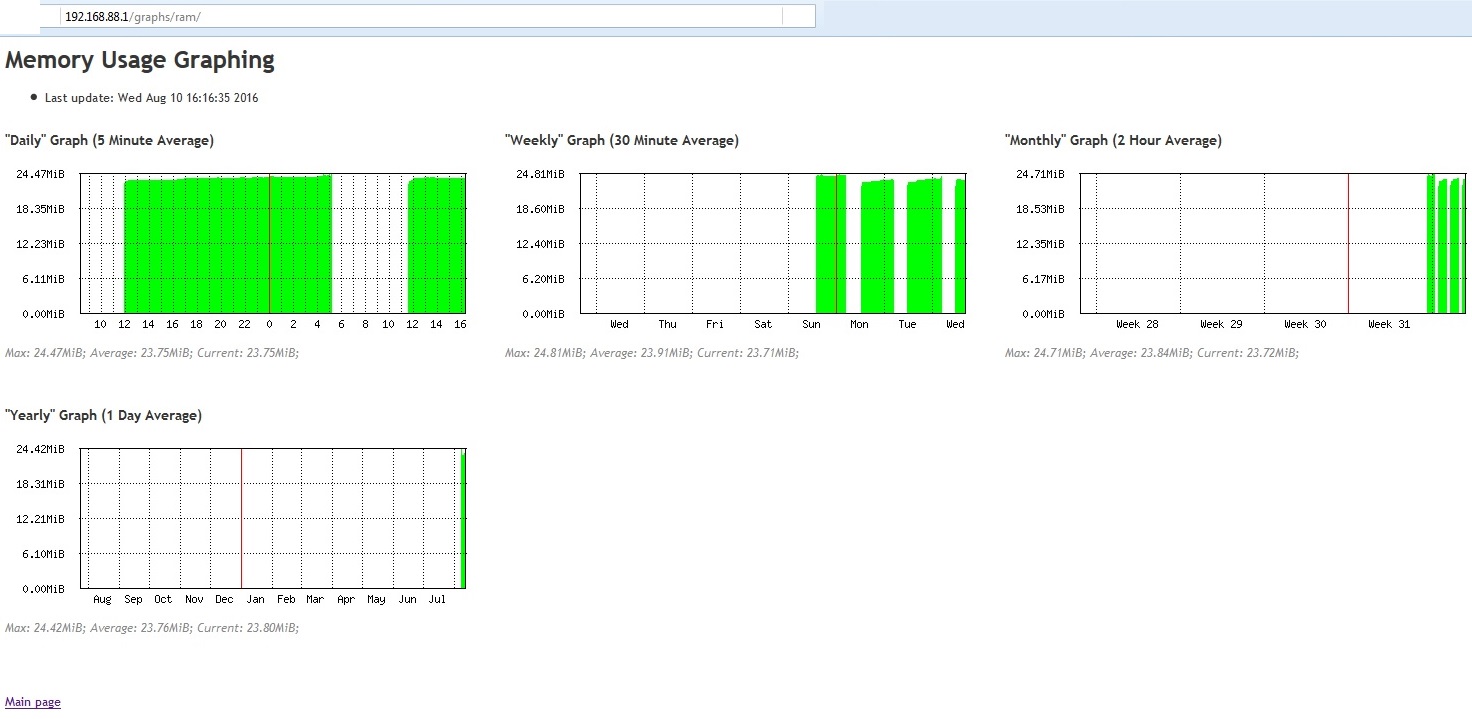Screen dimensions: 1472x719
Task: Click the Sun label on Weekly graph axis
Action: 811,324
